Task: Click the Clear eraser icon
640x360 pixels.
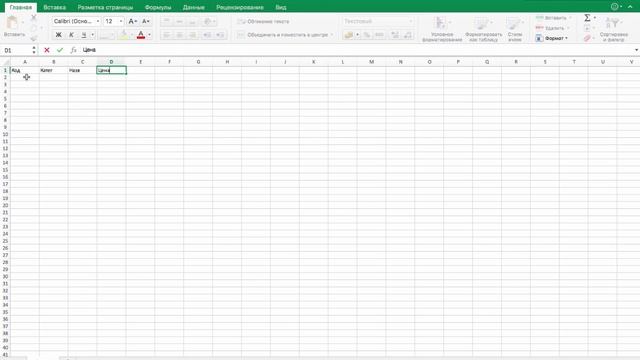Action: (x=587, y=38)
